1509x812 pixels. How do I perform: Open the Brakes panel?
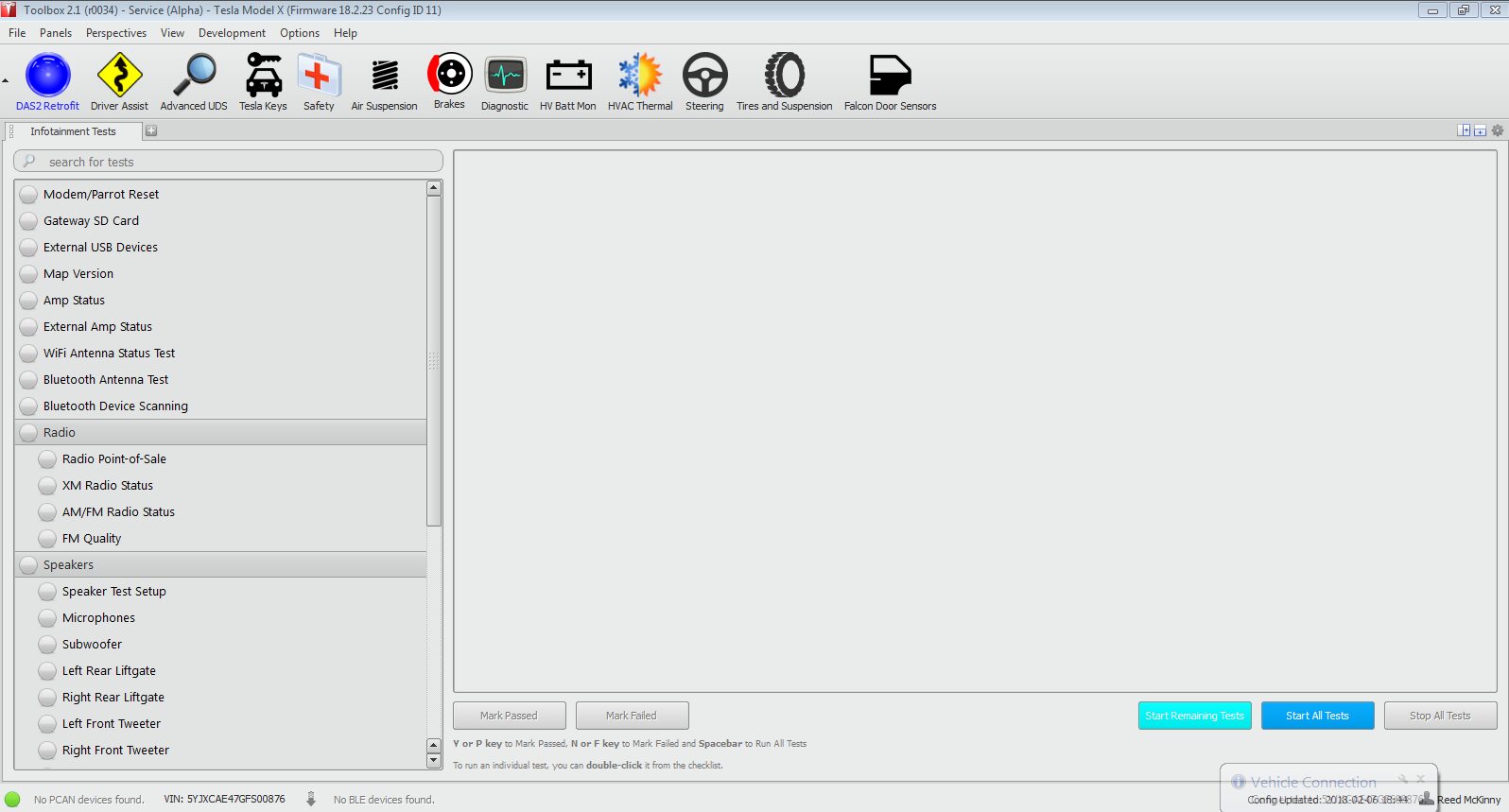coord(449,80)
